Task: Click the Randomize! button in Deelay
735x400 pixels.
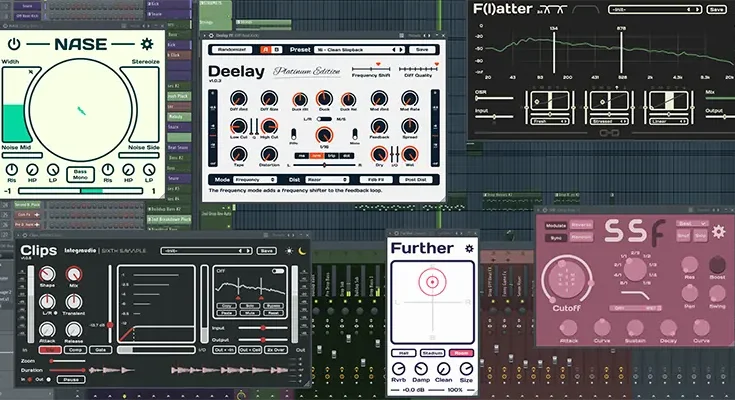Action: (x=232, y=49)
